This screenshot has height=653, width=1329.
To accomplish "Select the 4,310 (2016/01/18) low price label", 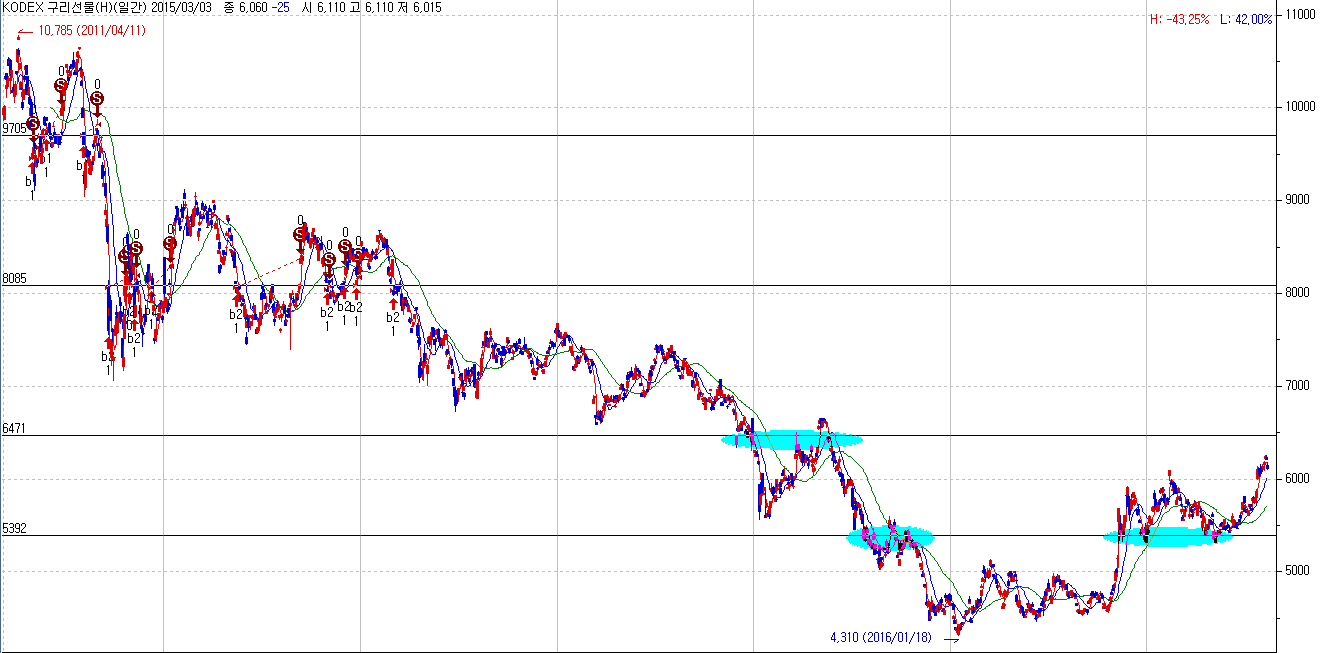I will coord(881,637).
